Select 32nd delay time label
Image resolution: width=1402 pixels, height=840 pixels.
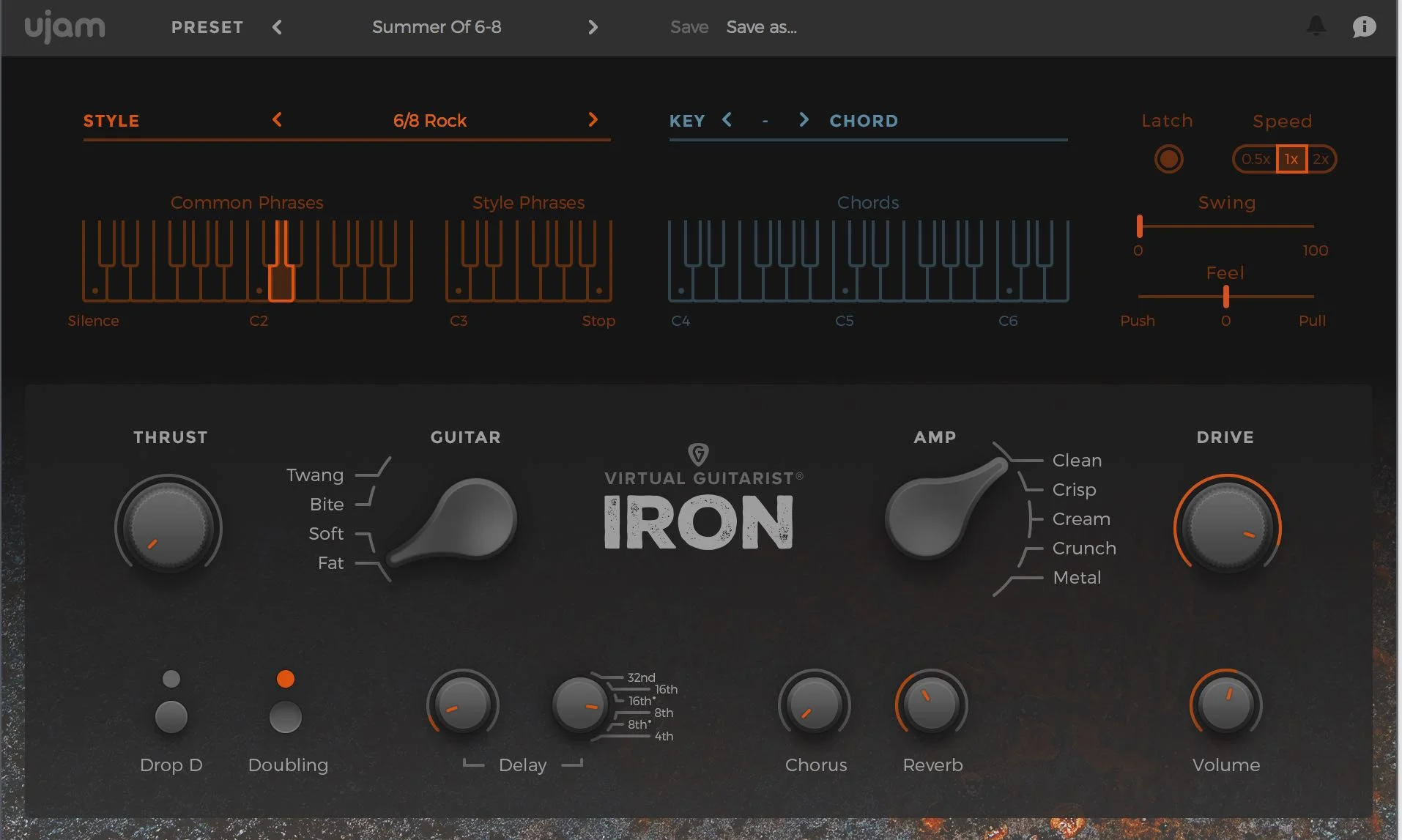pos(641,677)
